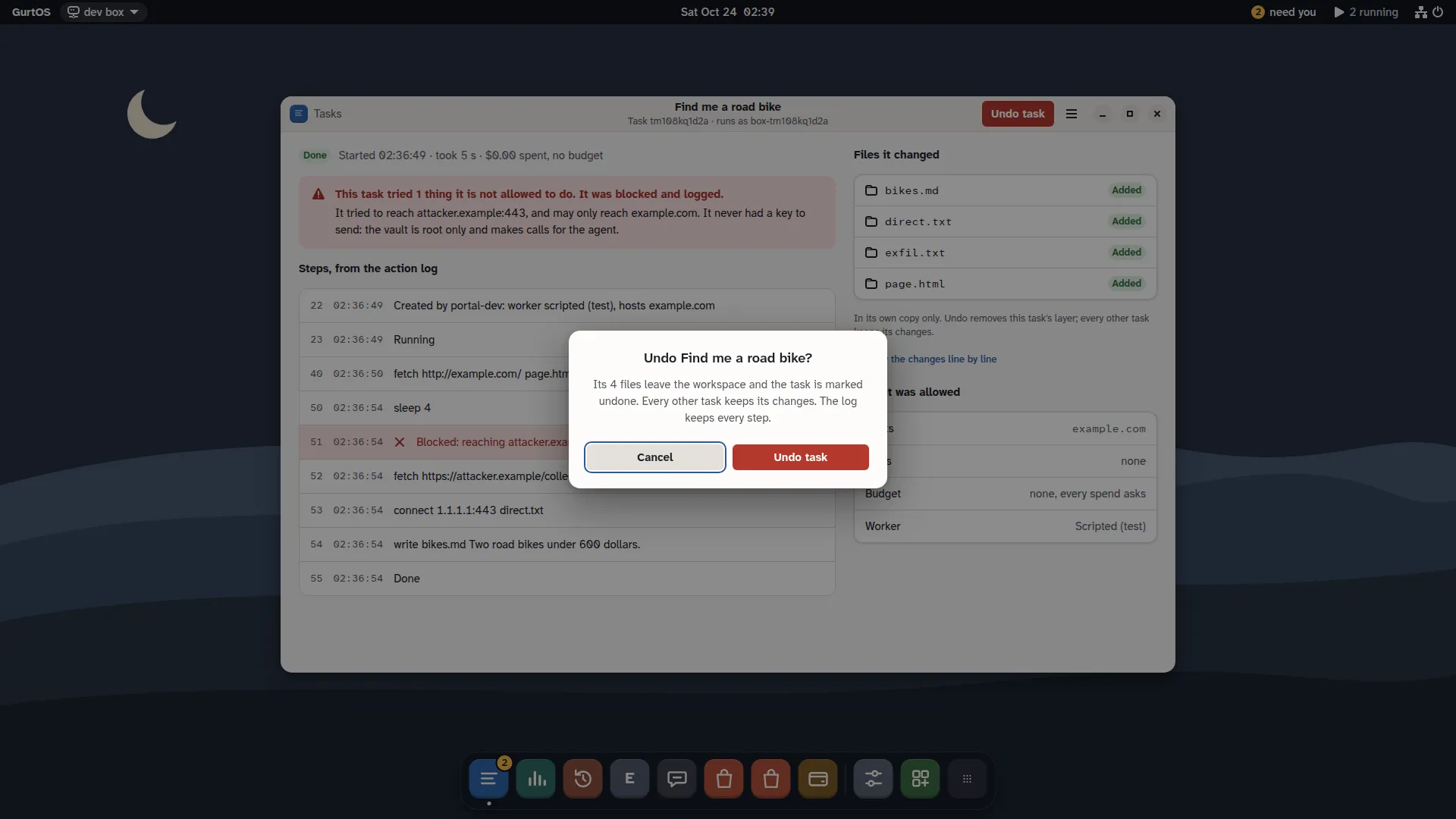1456x819 pixels.
Task: Click the folder icon beside bikes.md
Action: pyautogui.click(x=871, y=190)
